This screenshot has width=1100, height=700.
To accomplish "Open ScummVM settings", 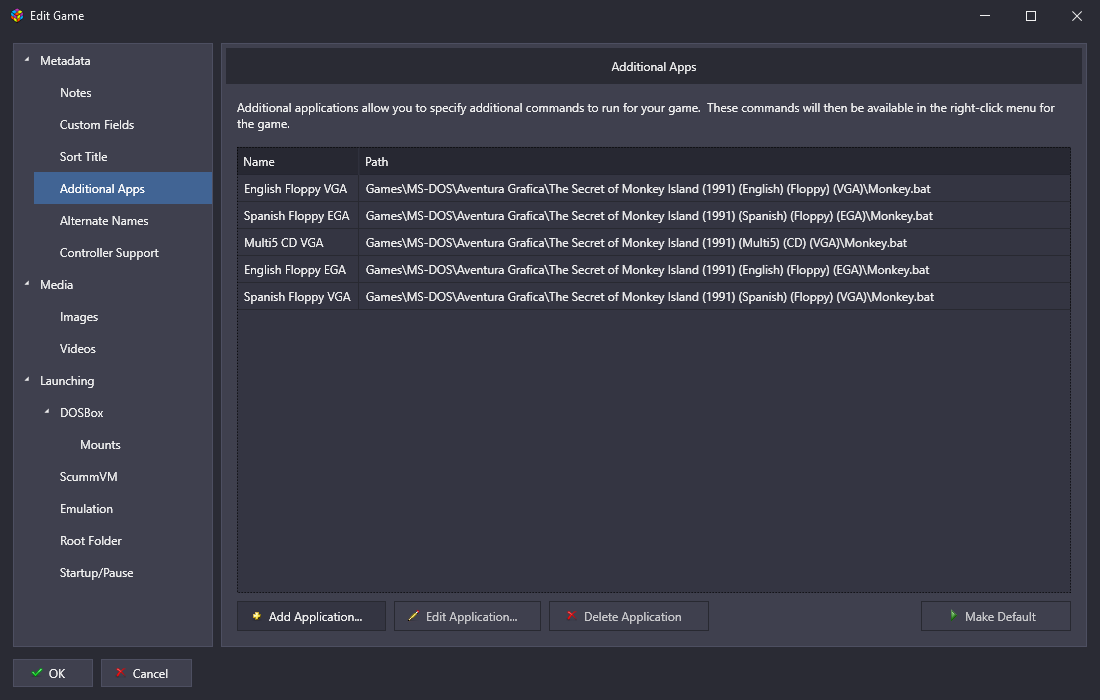I will 88,477.
